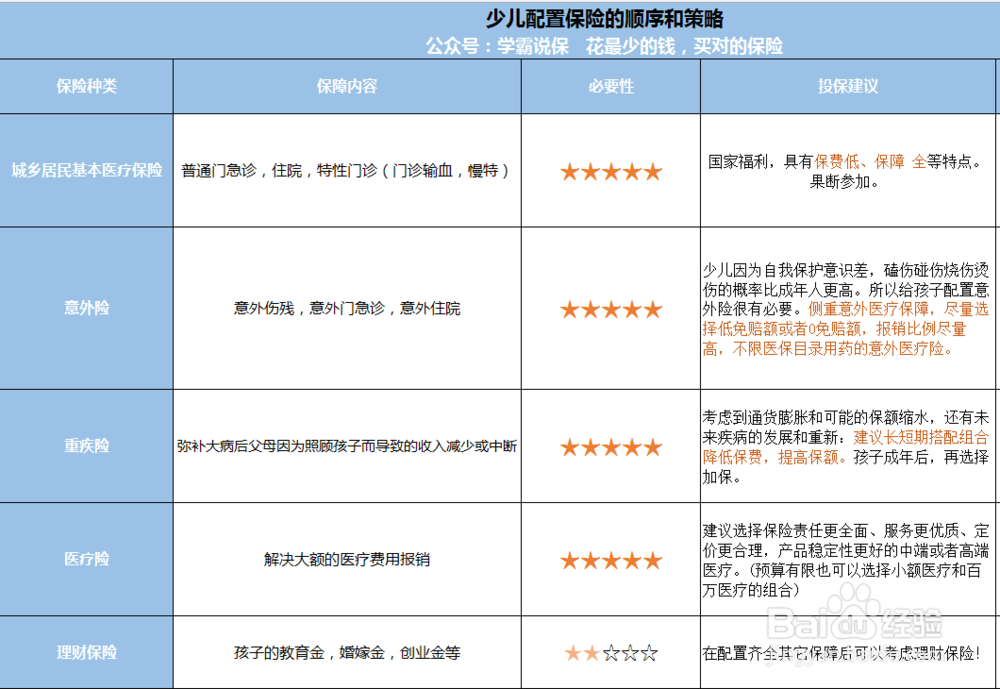This screenshot has width=1000, height=689.
Task: Click the two-star rating for 理财保险
Action: [611, 653]
